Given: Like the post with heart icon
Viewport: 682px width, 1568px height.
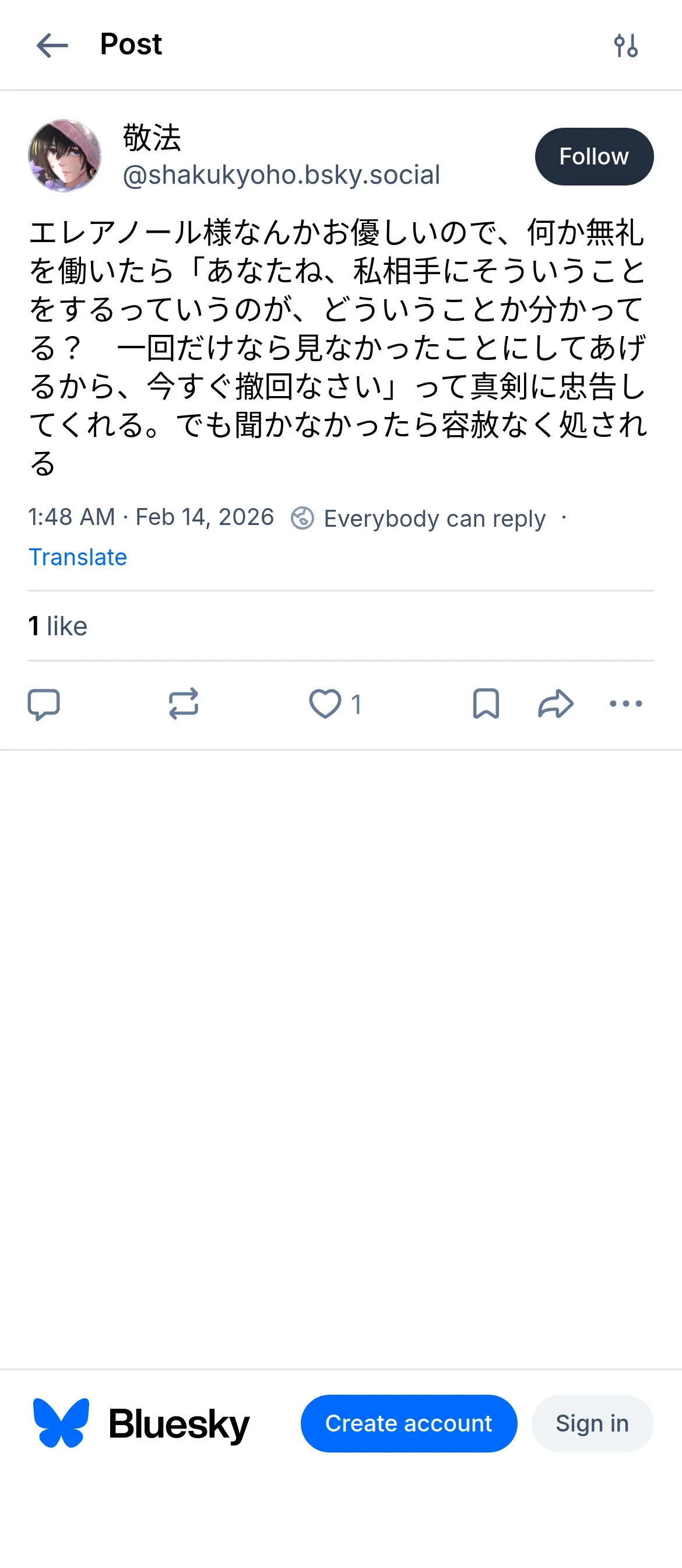Looking at the screenshot, I should point(325,704).
